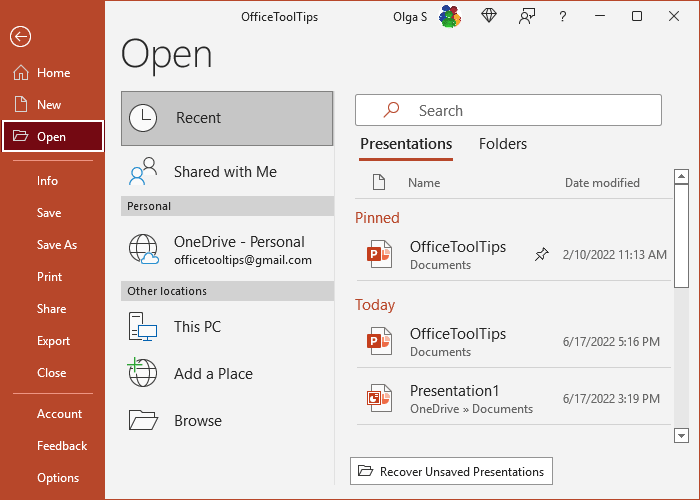Viewport: 700px width, 500px height.
Task: Click the This PC computer icon
Action: (143, 327)
